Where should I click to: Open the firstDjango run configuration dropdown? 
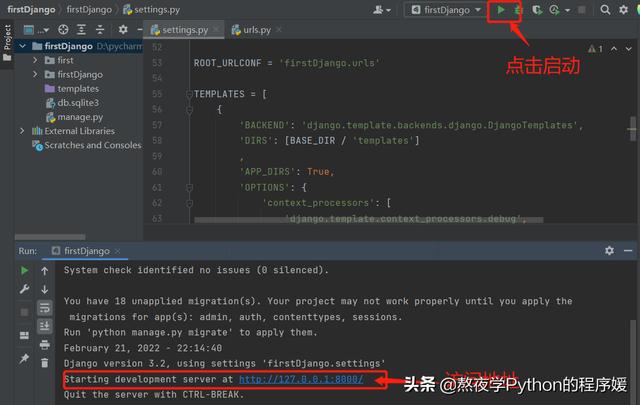[x=446, y=10]
